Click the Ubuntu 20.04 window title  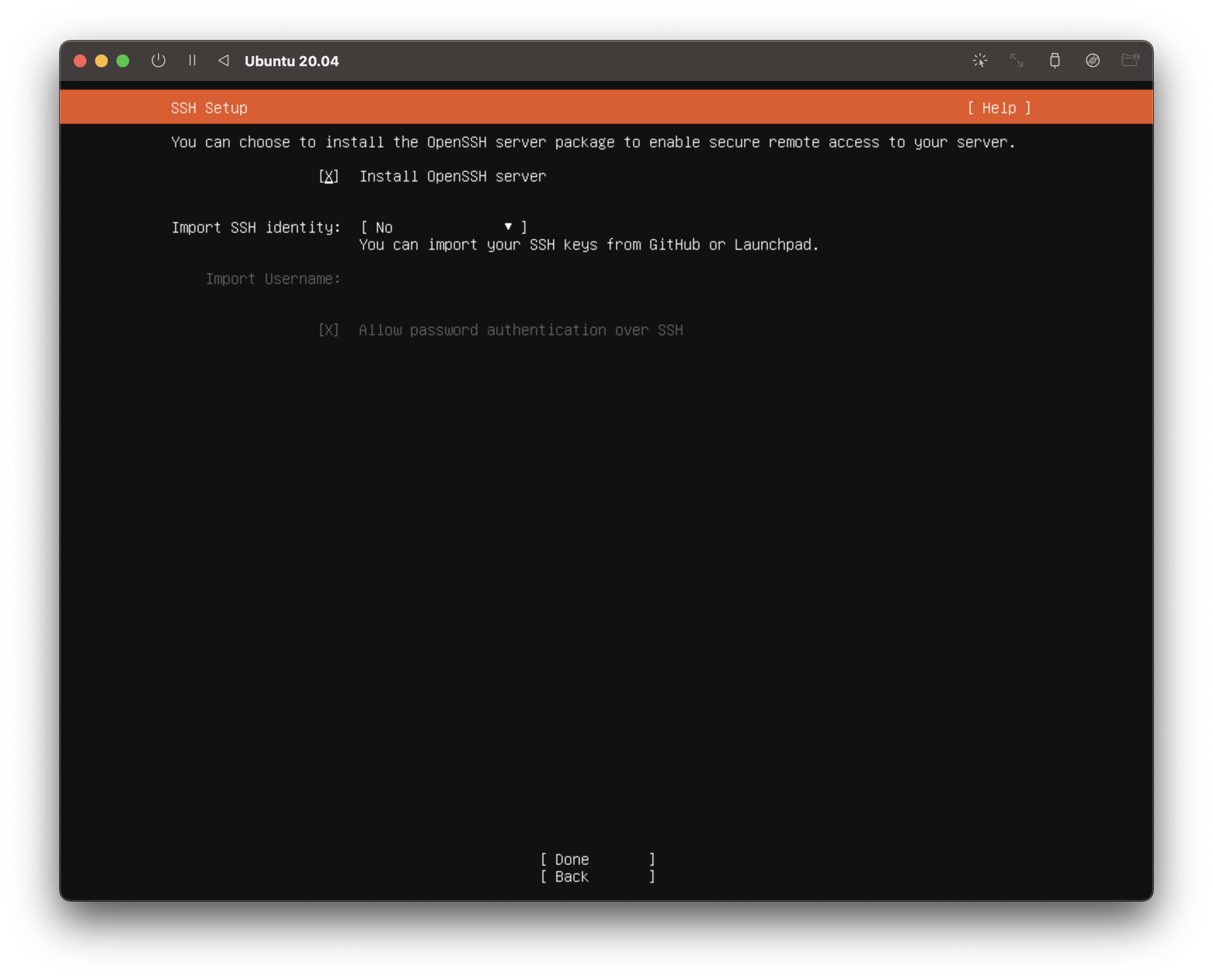pyautogui.click(x=292, y=61)
